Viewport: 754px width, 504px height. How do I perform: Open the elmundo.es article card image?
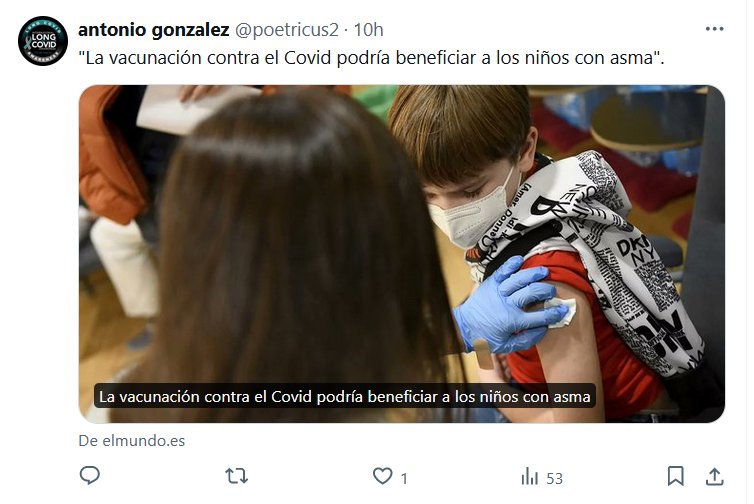(x=402, y=254)
